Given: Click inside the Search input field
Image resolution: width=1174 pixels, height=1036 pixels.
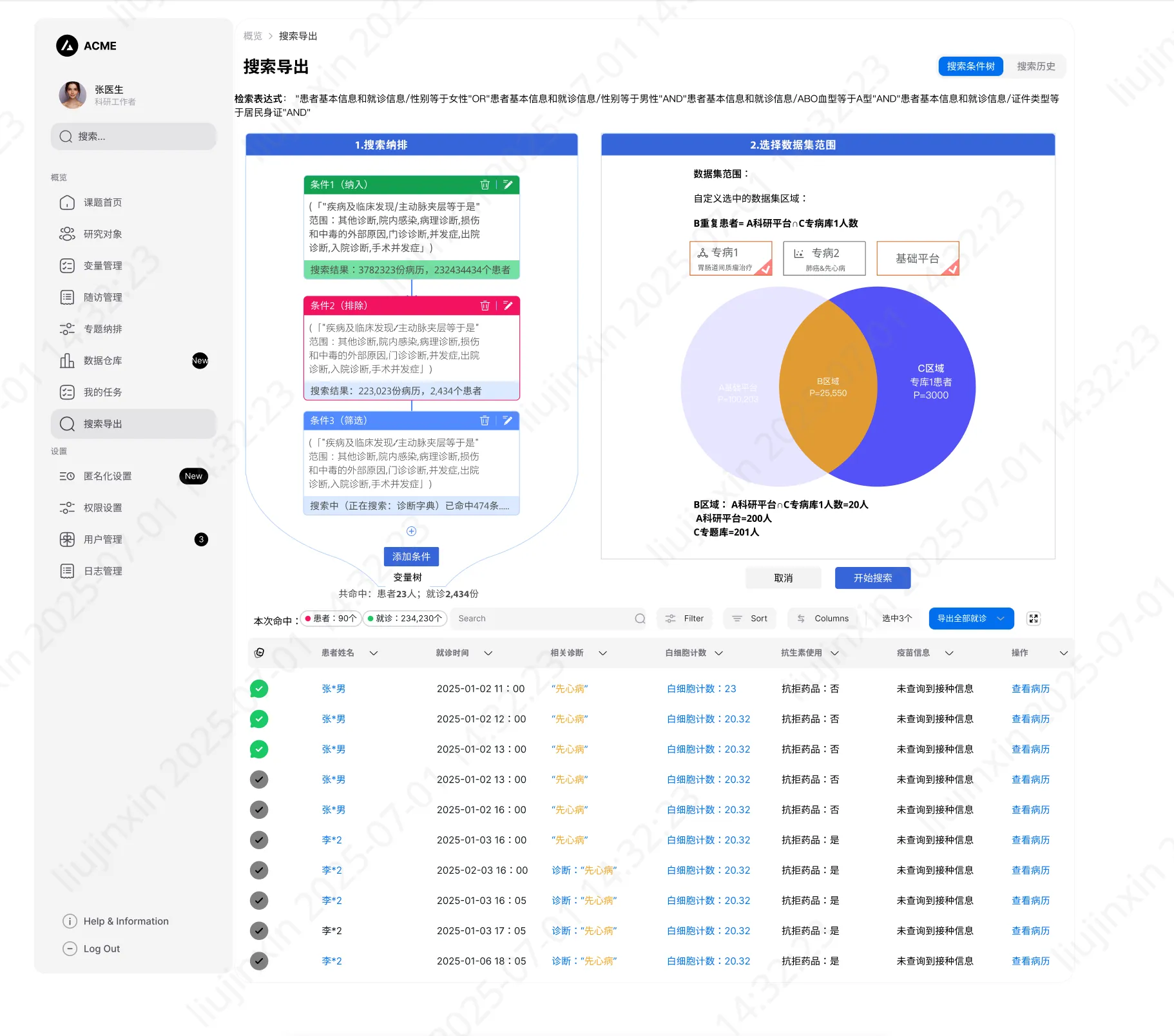Looking at the screenshot, I should (x=548, y=619).
